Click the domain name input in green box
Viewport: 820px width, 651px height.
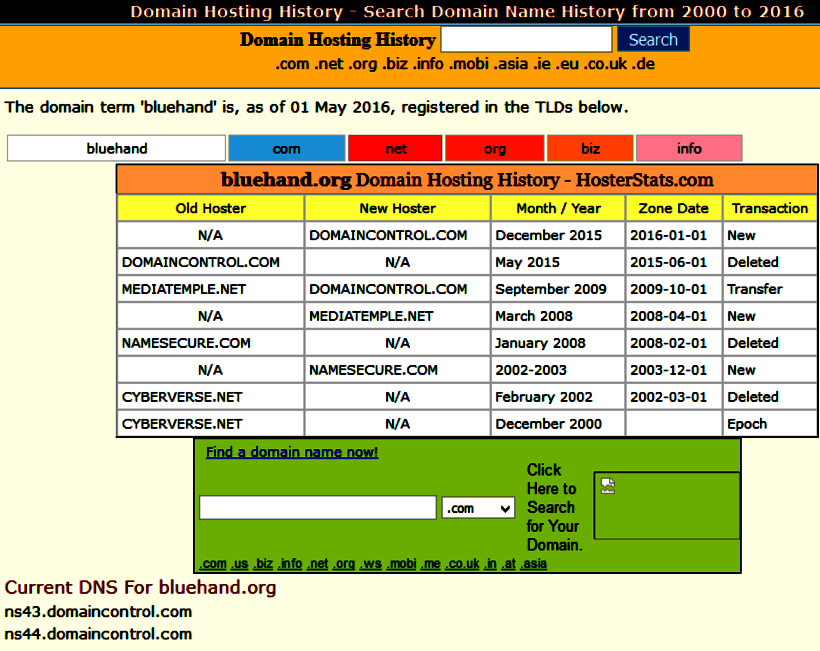tap(318, 508)
